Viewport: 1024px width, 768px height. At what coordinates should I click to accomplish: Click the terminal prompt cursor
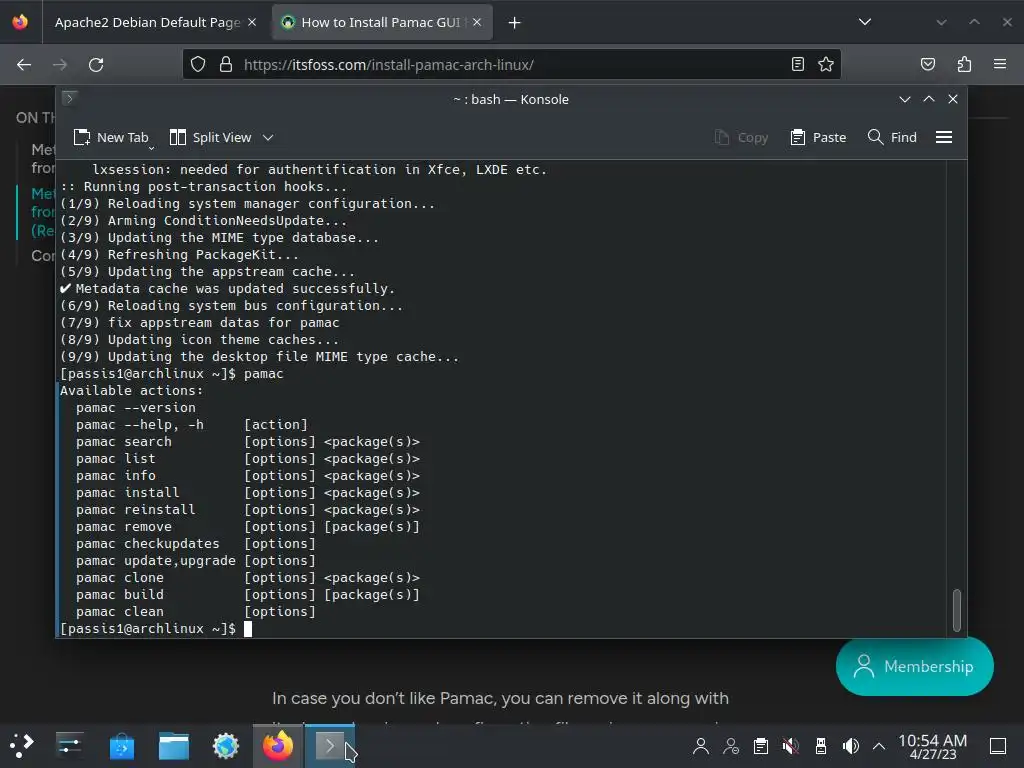248,629
